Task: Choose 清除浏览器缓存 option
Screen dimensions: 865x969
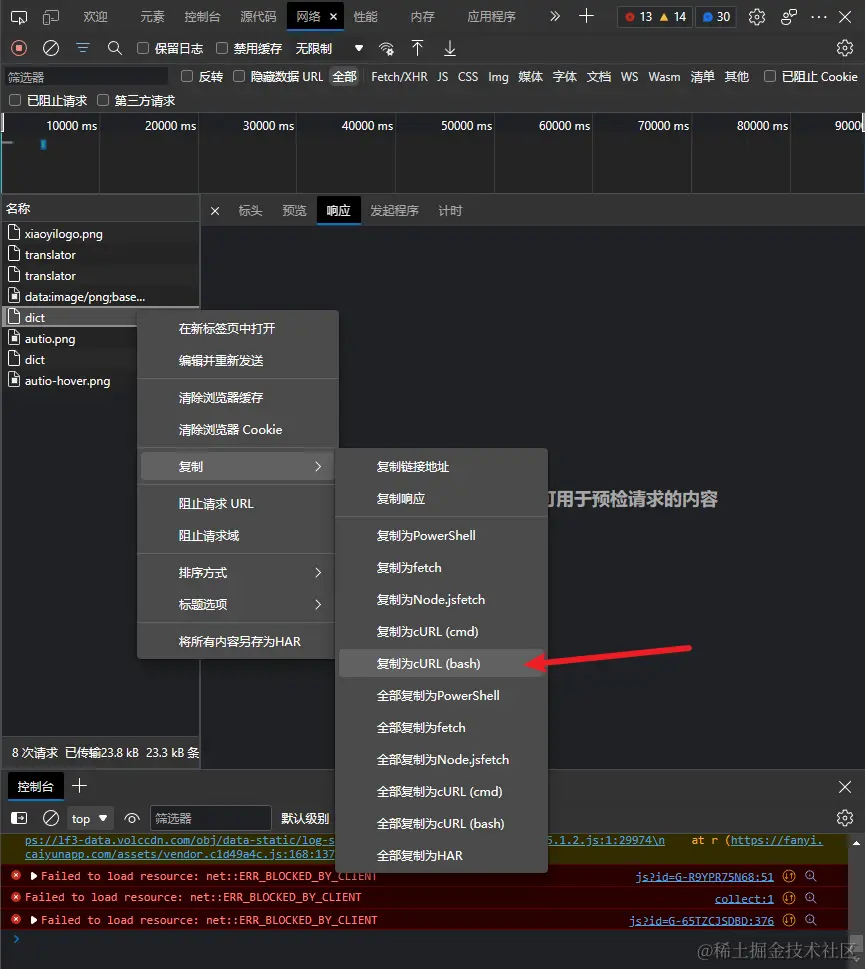Action: [x=238, y=397]
